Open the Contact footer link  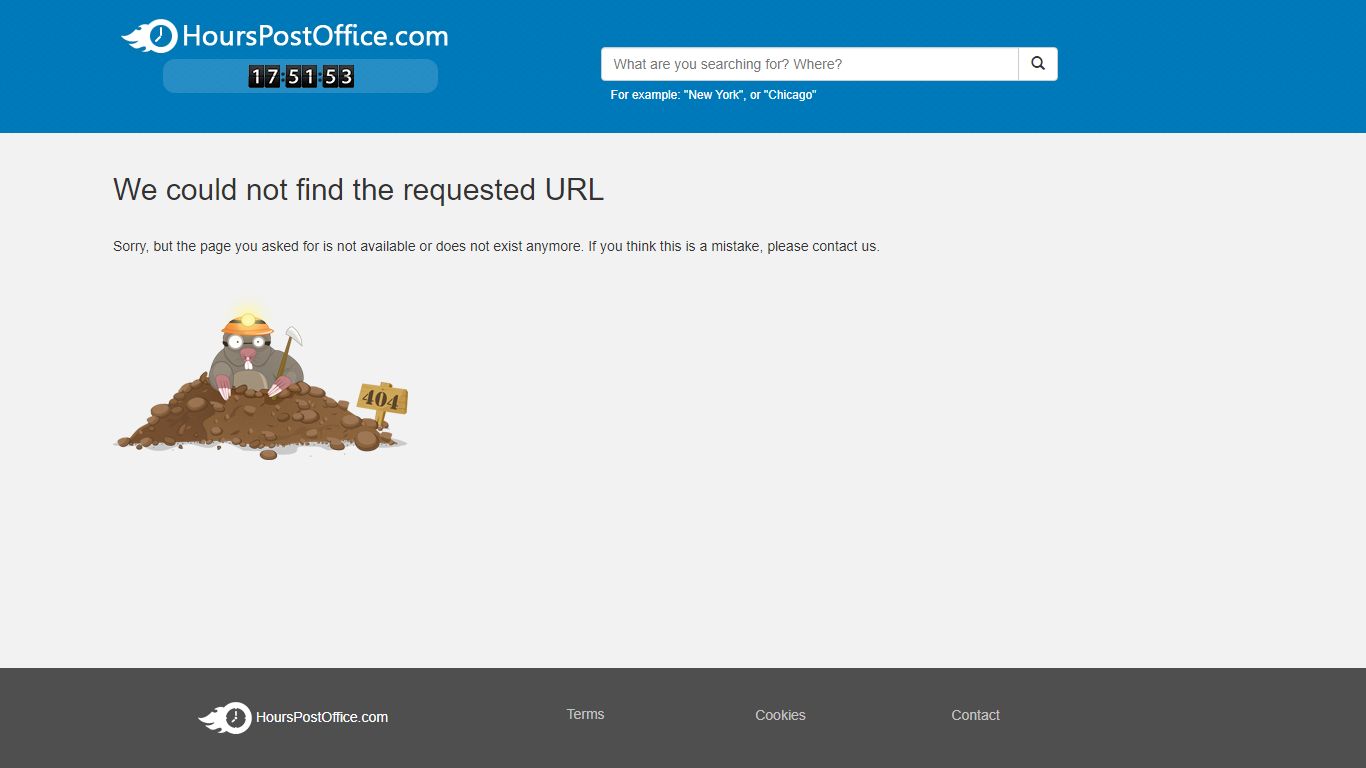pos(975,715)
